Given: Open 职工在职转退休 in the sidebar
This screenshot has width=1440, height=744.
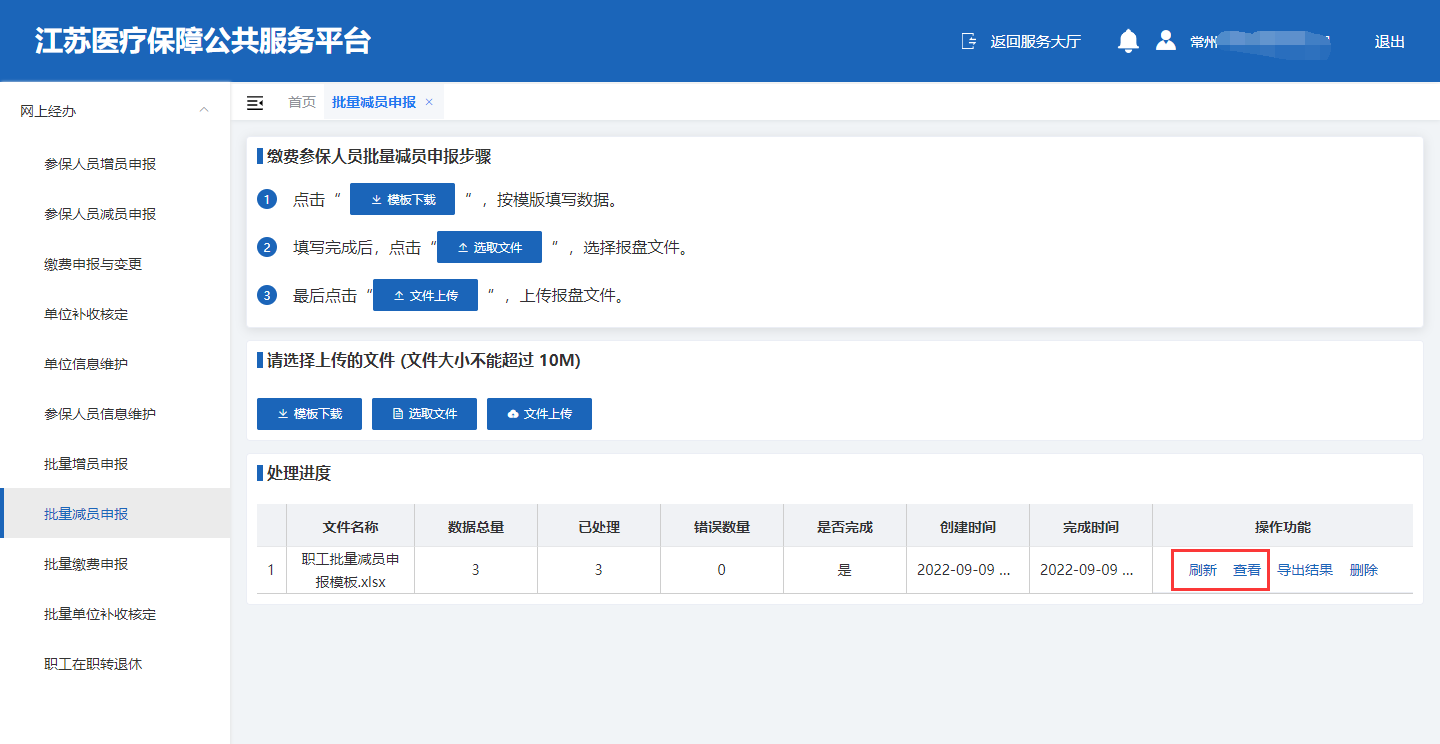Looking at the screenshot, I should pos(93,664).
